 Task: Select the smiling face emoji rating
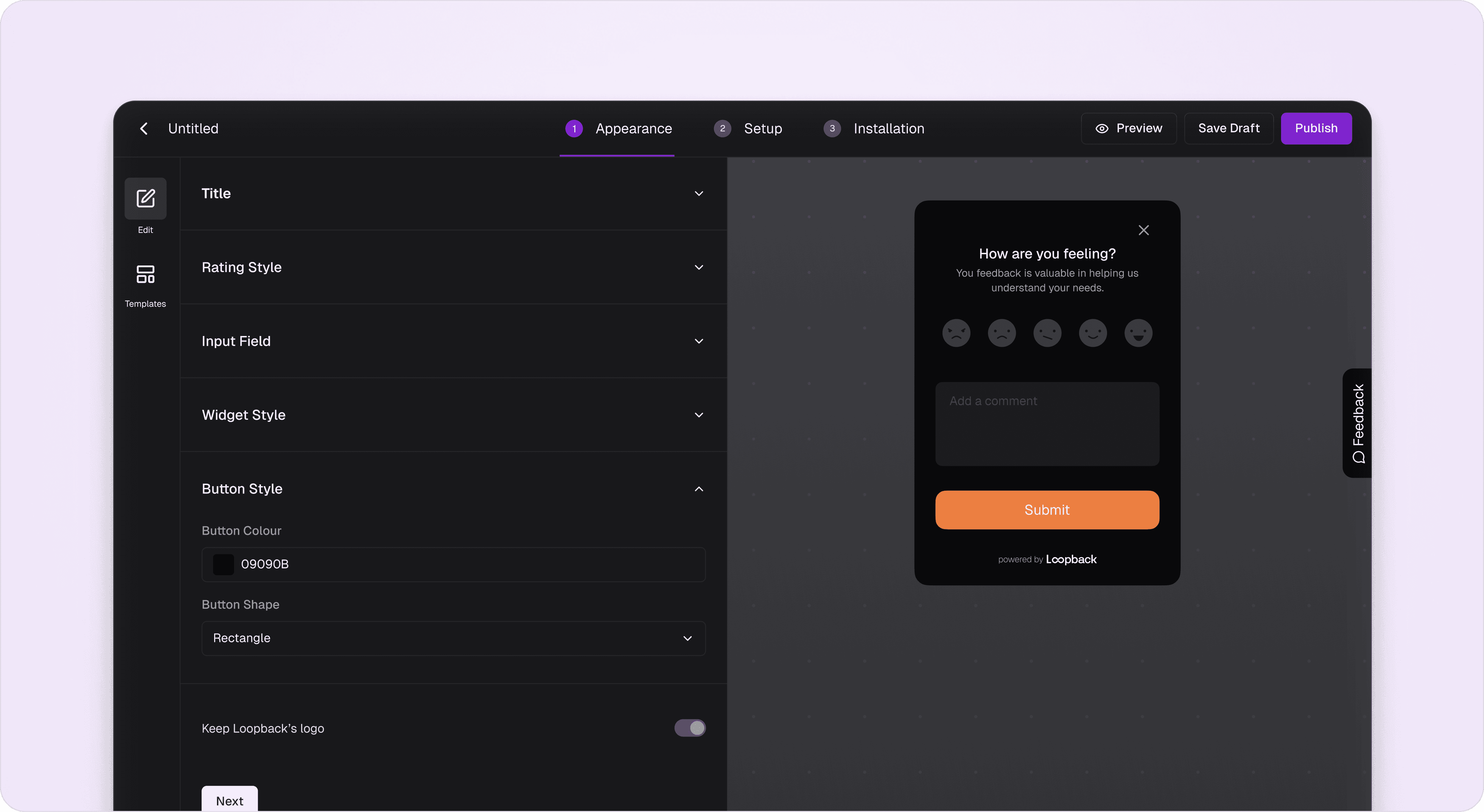click(1092, 333)
